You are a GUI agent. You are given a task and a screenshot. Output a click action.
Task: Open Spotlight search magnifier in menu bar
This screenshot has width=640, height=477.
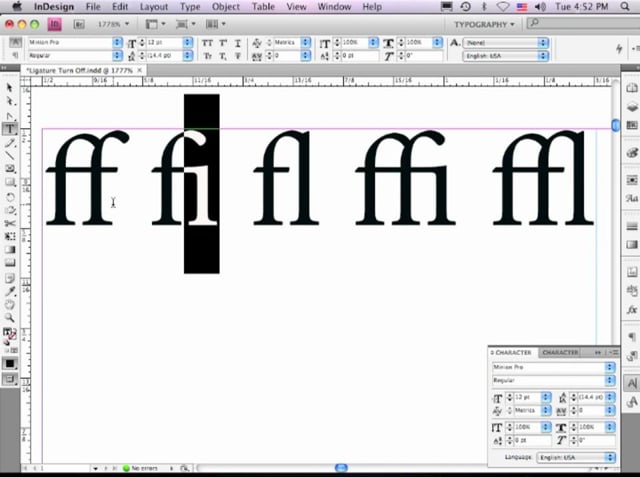[625, 7]
